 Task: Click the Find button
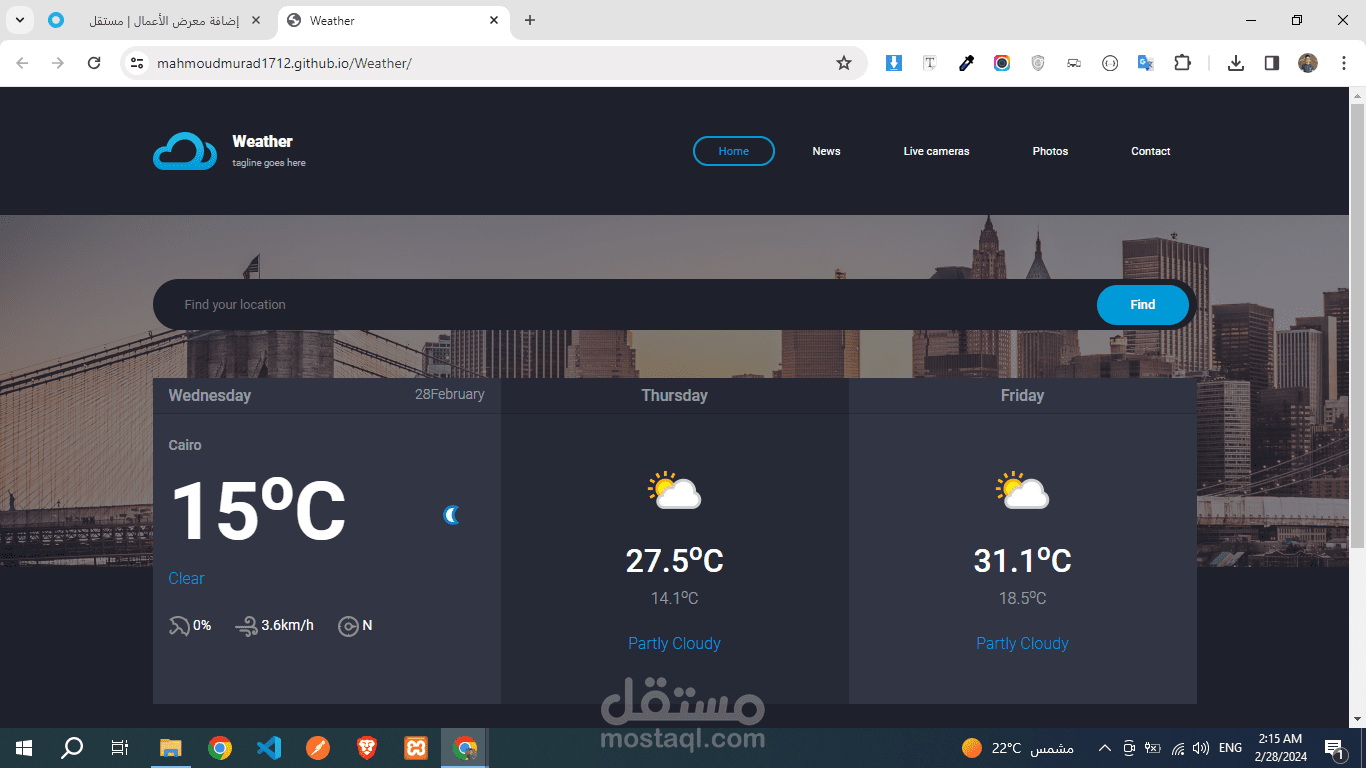coord(1143,304)
